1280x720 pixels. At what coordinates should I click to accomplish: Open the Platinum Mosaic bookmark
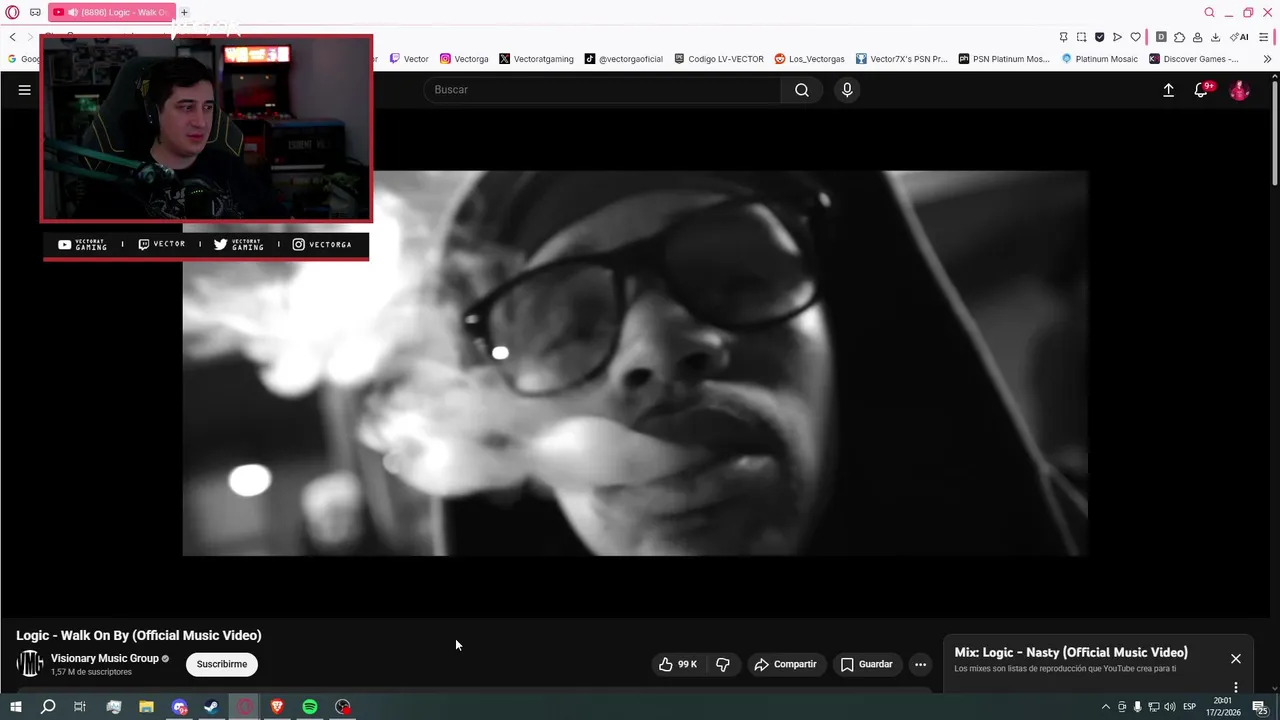pyautogui.click(x=1100, y=59)
